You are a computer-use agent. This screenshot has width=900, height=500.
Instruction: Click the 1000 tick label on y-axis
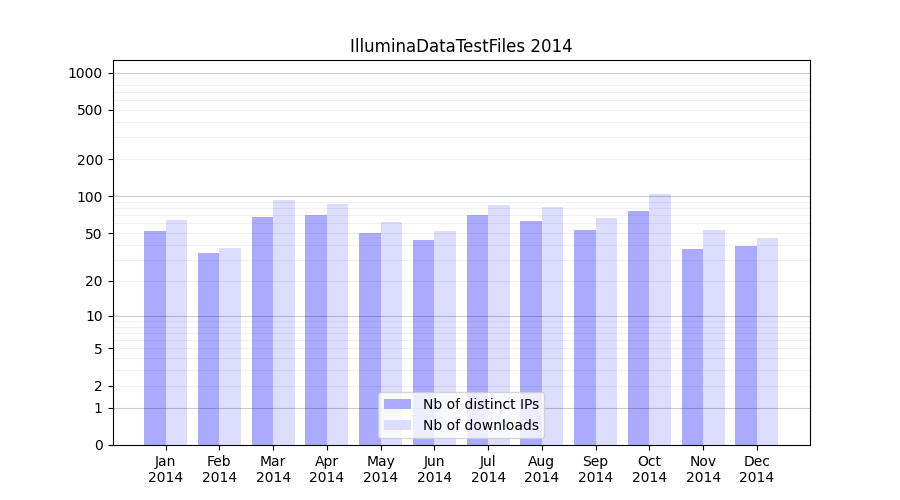85,73
